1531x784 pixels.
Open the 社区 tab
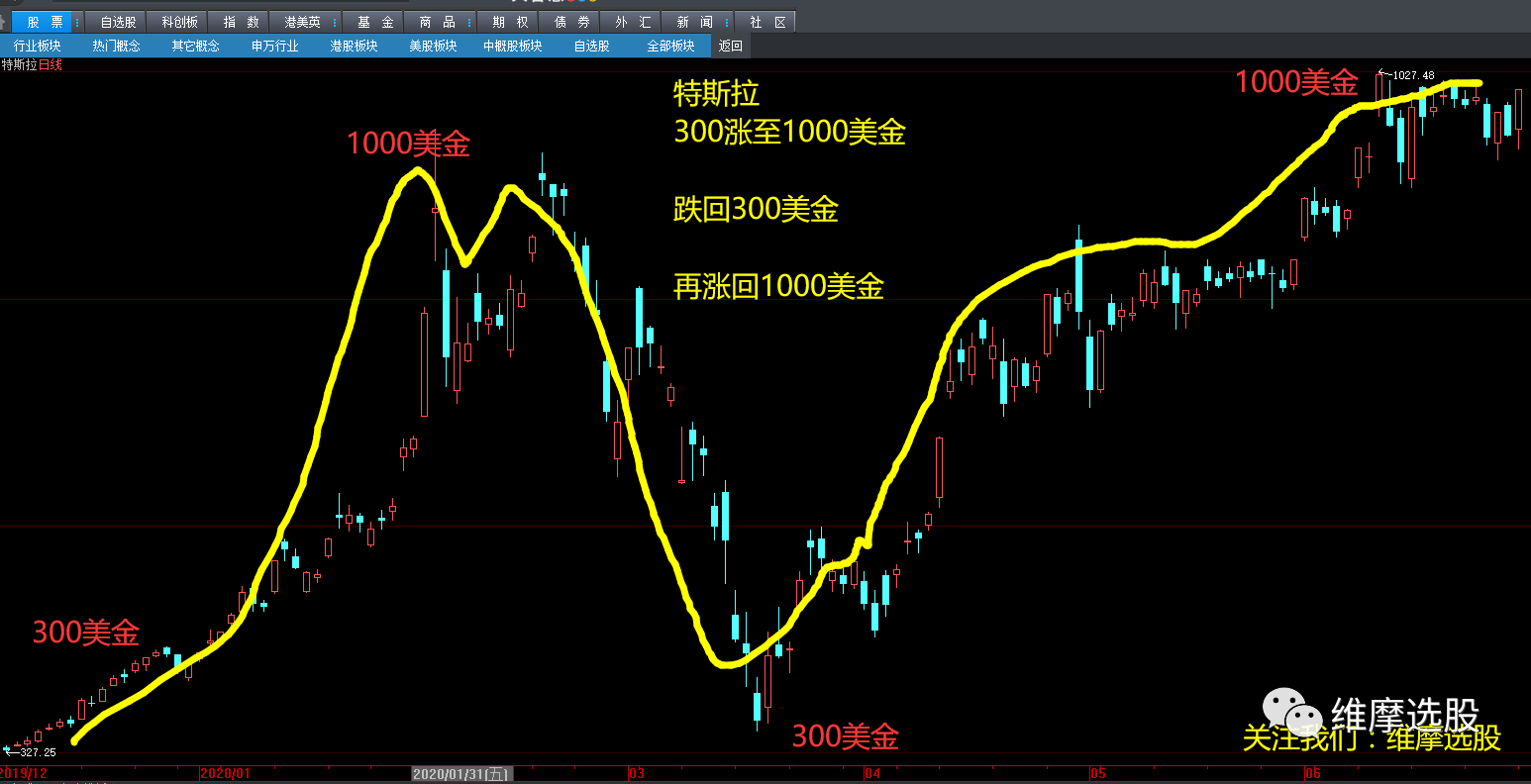coord(767,22)
